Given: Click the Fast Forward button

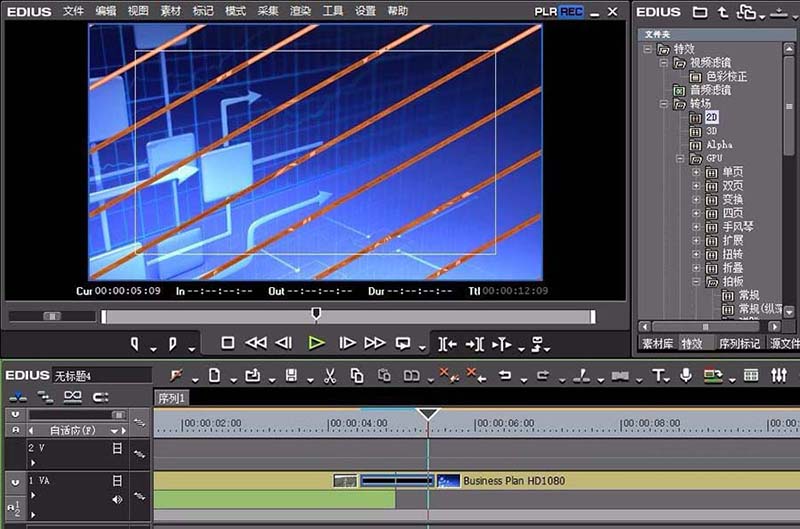Looking at the screenshot, I should click(374, 343).
